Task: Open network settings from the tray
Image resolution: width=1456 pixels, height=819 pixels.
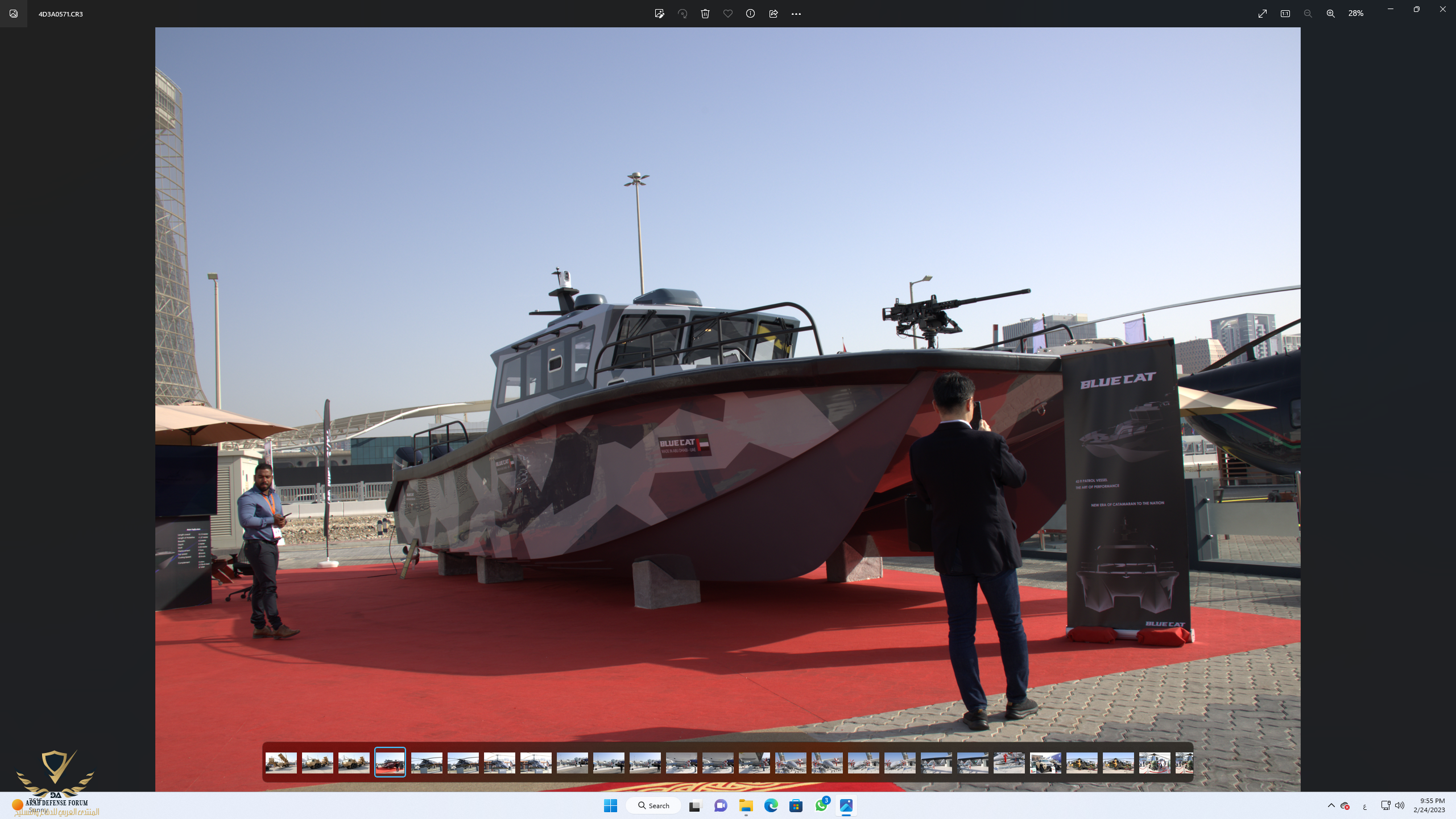Action: [x=1385, y=805]
